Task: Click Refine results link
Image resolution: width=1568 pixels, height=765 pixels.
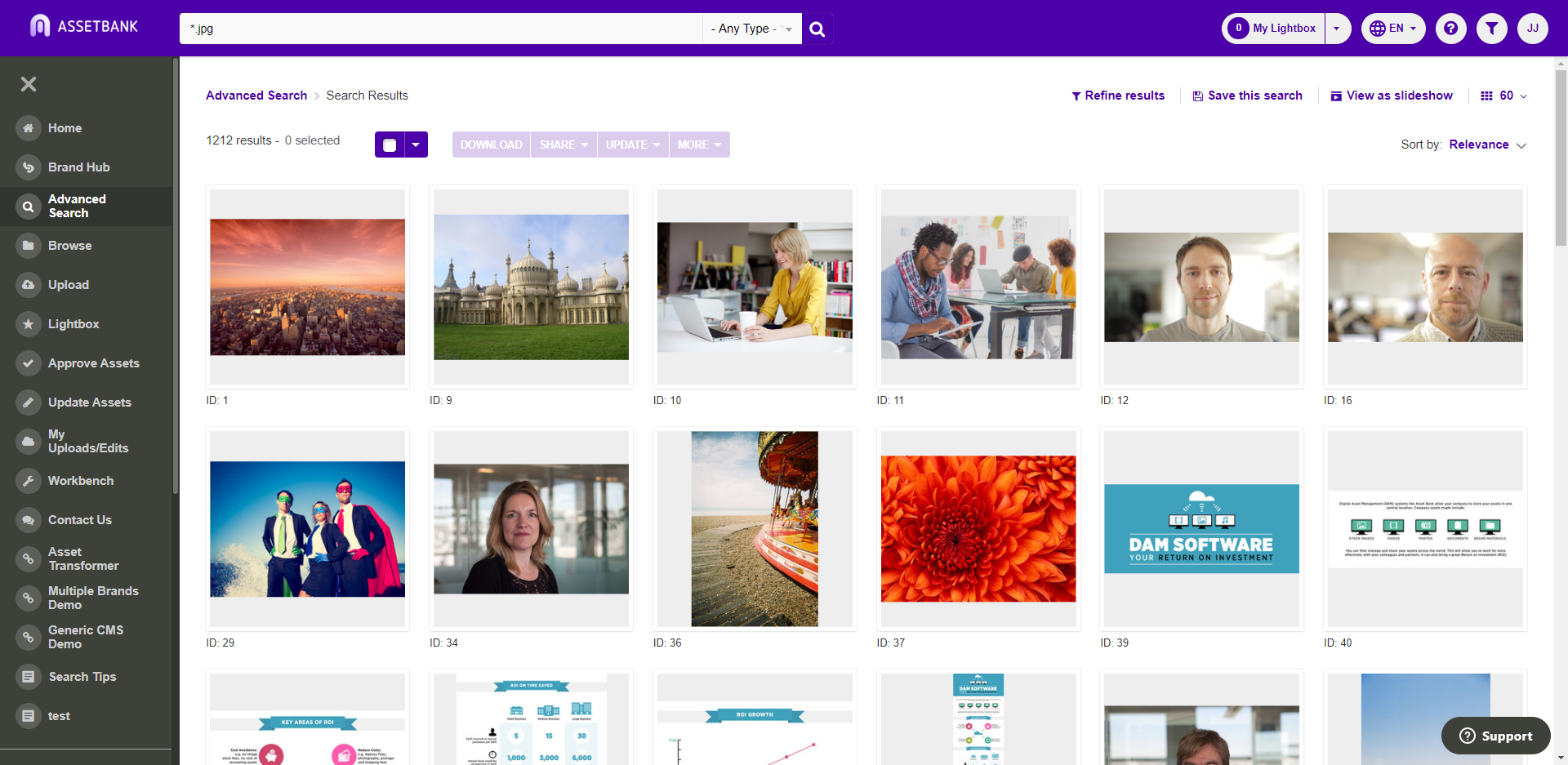Action: (x=1118, y=96)
